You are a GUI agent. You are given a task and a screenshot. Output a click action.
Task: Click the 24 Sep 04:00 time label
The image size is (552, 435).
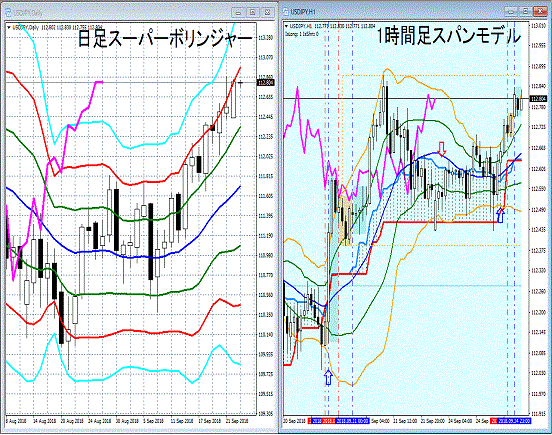point(460,421)
